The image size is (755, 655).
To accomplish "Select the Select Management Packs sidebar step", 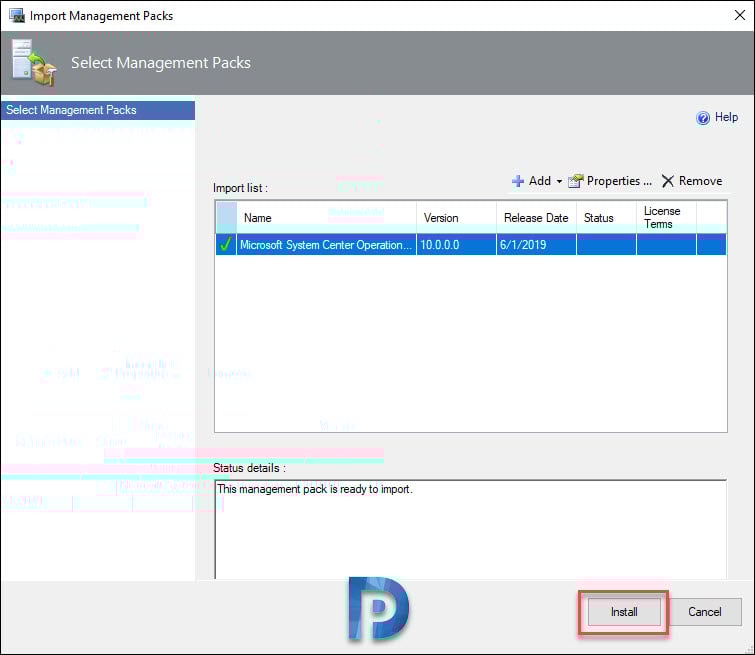I will [x=98, y=110].
